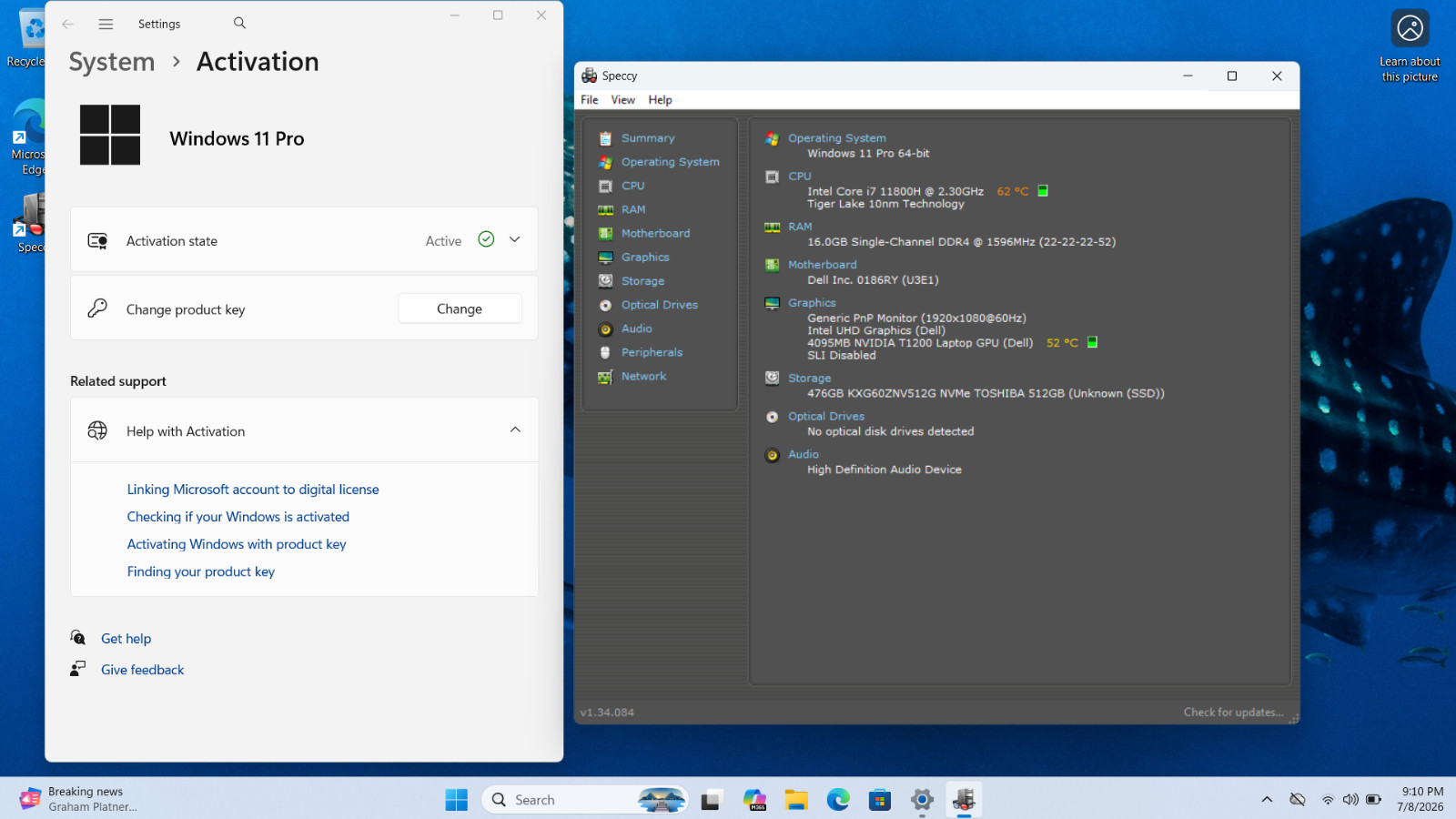Click the Activation state certificate icon

[97, 240]
